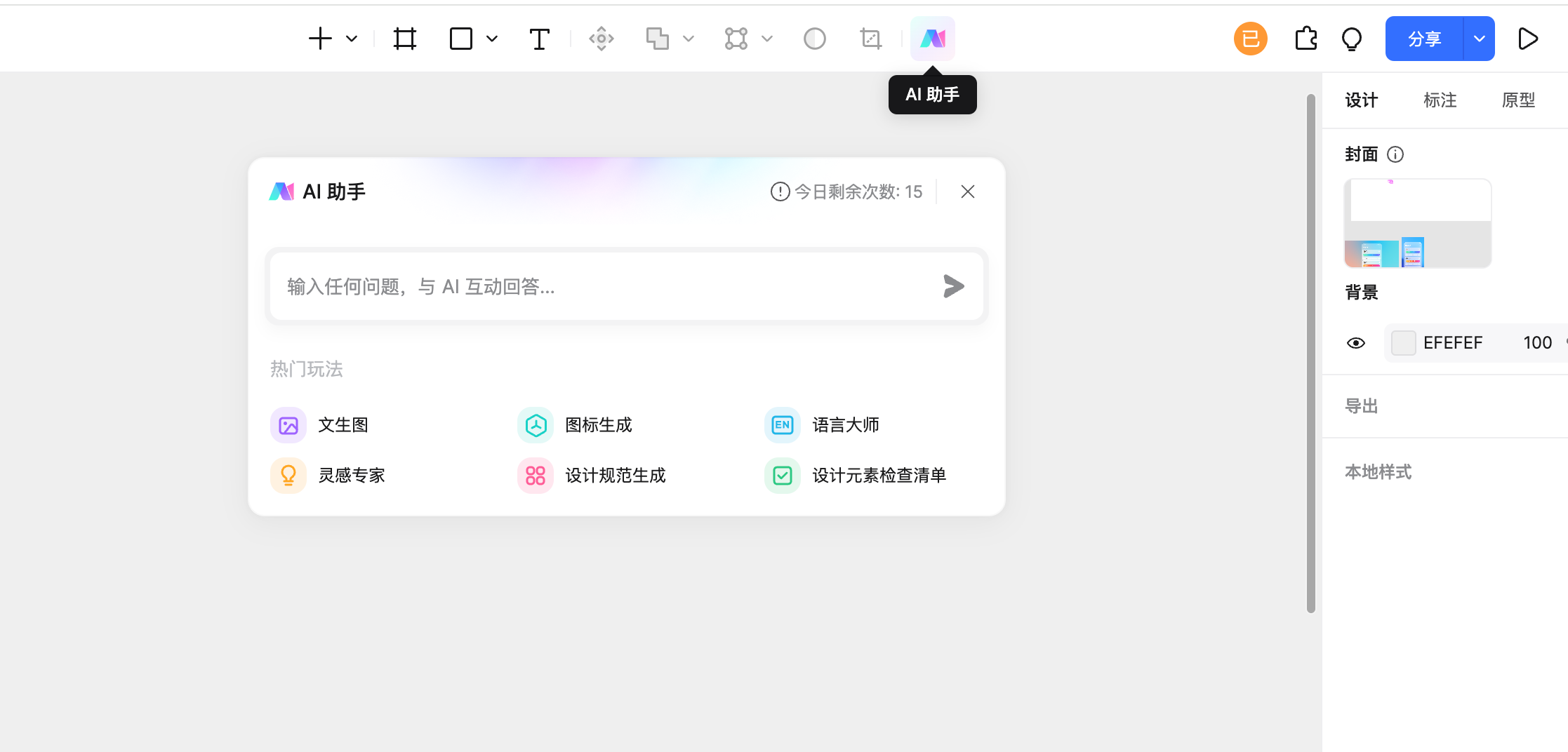Choose the 语言大师 option
This screenshot has width=1568, height=752.
tap(822, 425)
